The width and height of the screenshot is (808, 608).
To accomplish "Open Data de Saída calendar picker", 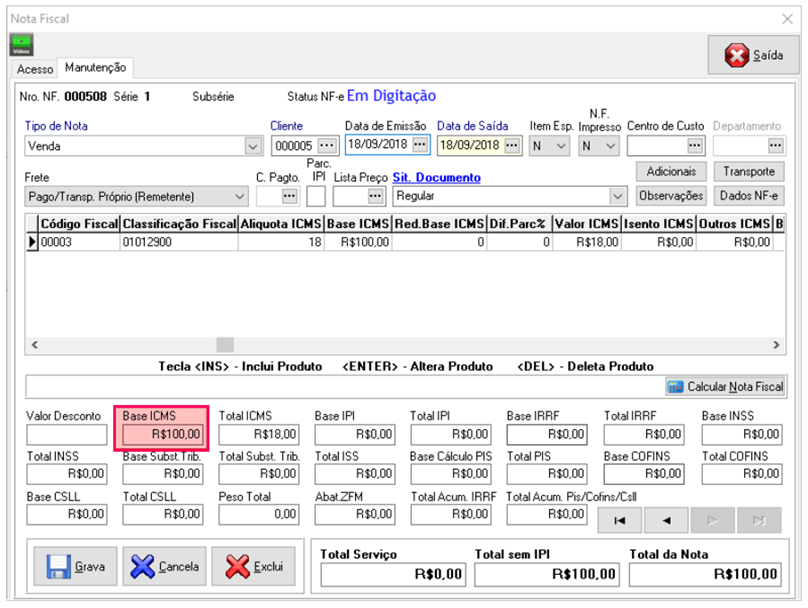I will coord(512,145).
